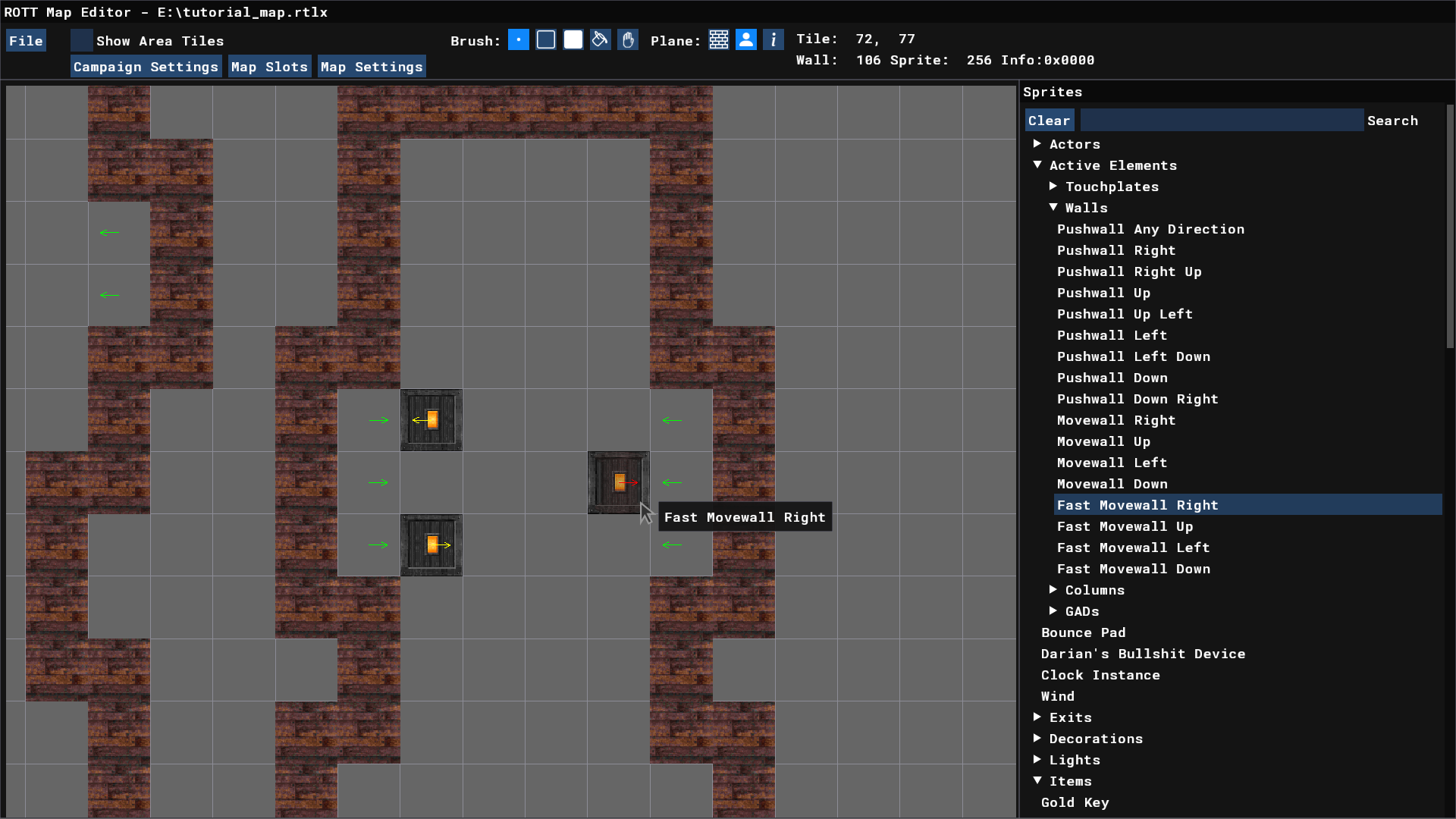Toggle the Show Area Tiles checkbox
Viewport: 1456px width, 819px height.
click(x=82, y=41)
